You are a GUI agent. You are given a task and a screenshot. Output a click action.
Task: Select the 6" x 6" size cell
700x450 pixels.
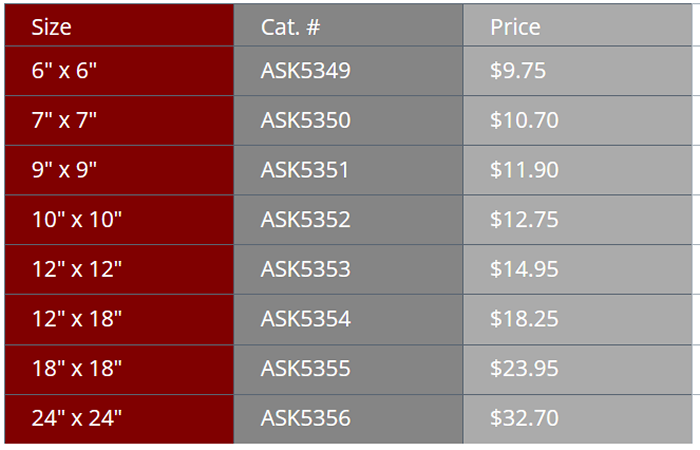[64, 72]
